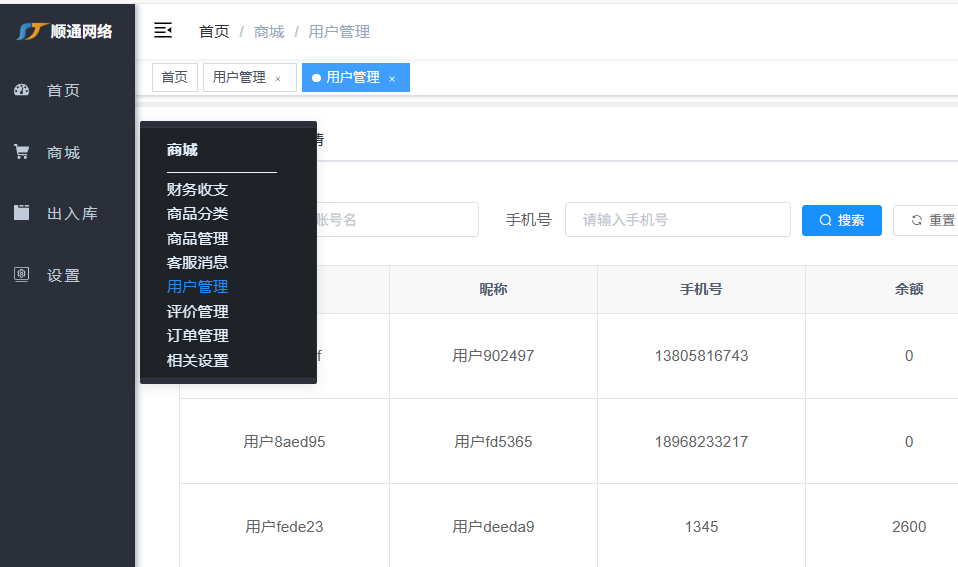
Task: Click the 顺通网络 logo icon
Action: coord(32,31)
